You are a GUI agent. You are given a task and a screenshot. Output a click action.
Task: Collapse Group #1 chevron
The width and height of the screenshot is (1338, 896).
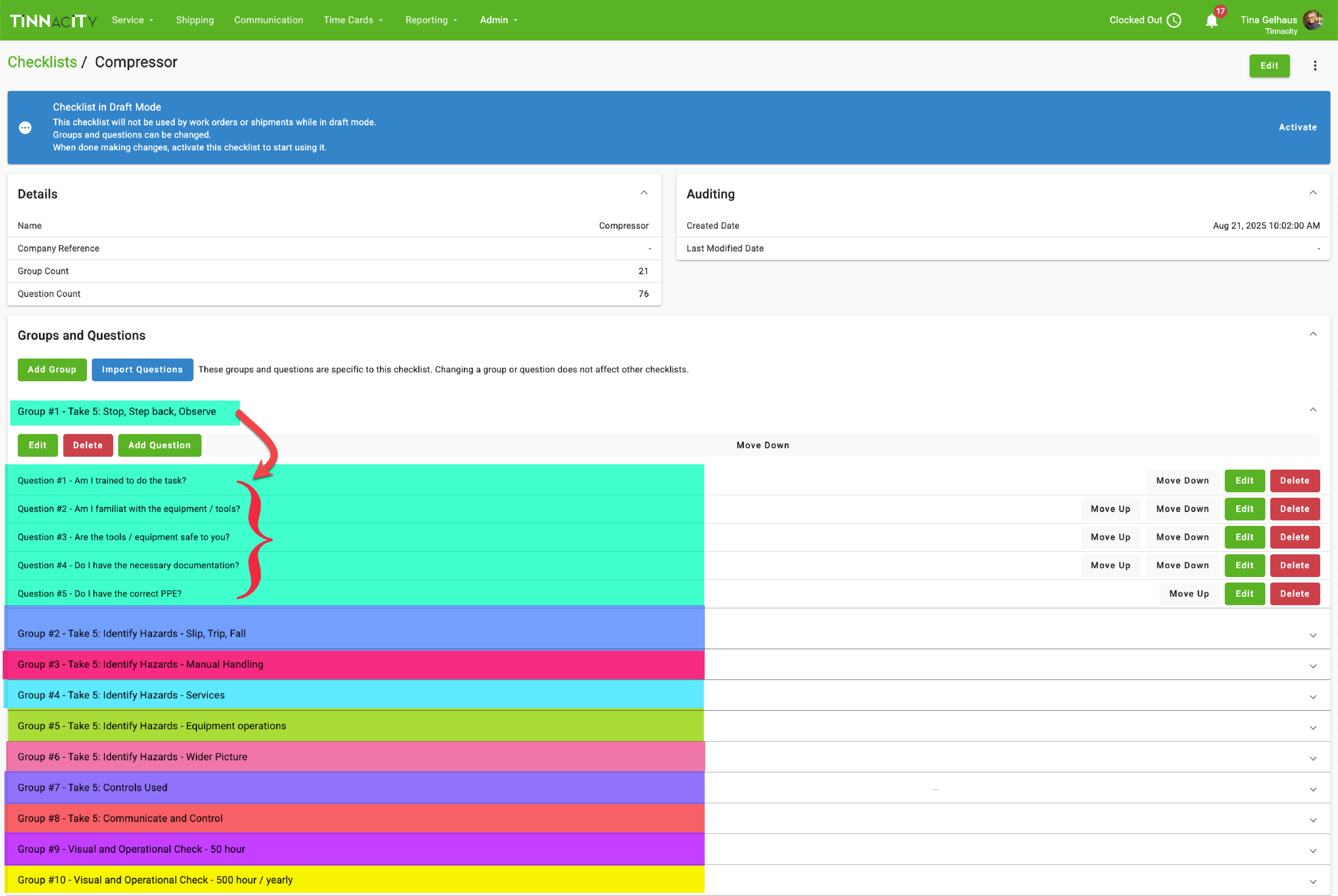(x=1313, y=410)
